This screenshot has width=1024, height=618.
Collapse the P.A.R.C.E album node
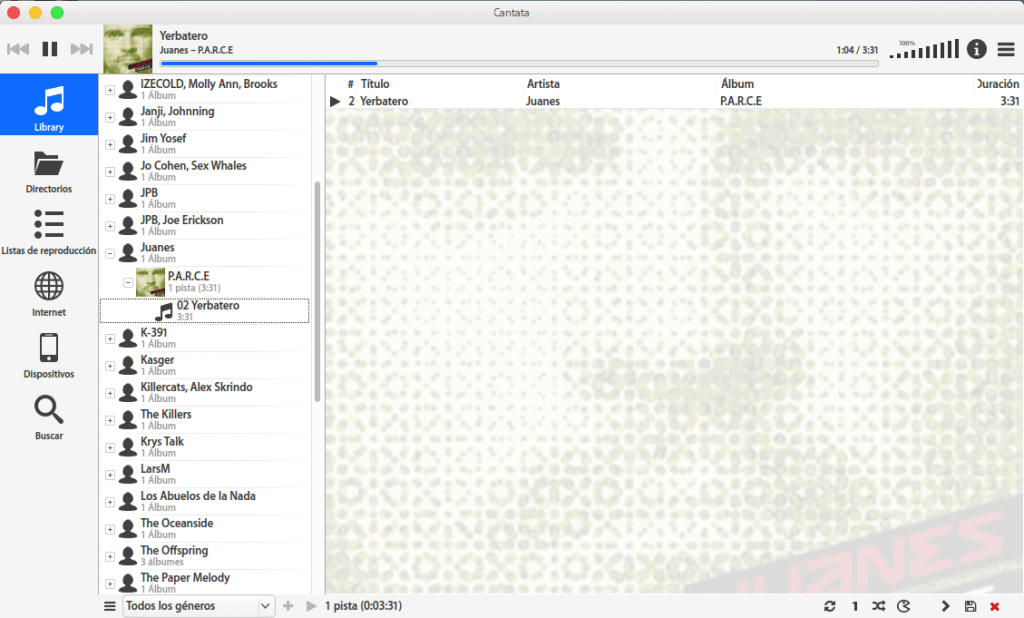pyautogui.click(x=128, y=282)
